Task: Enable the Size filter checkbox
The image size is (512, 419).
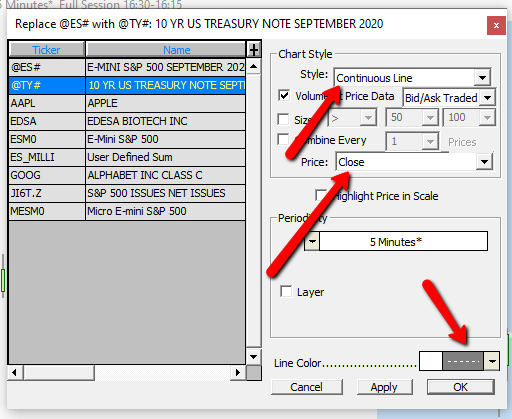Action: click(283, 119)
